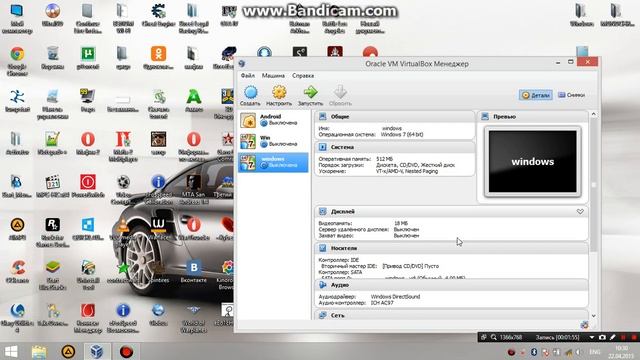Open the Машина menu

273,76
